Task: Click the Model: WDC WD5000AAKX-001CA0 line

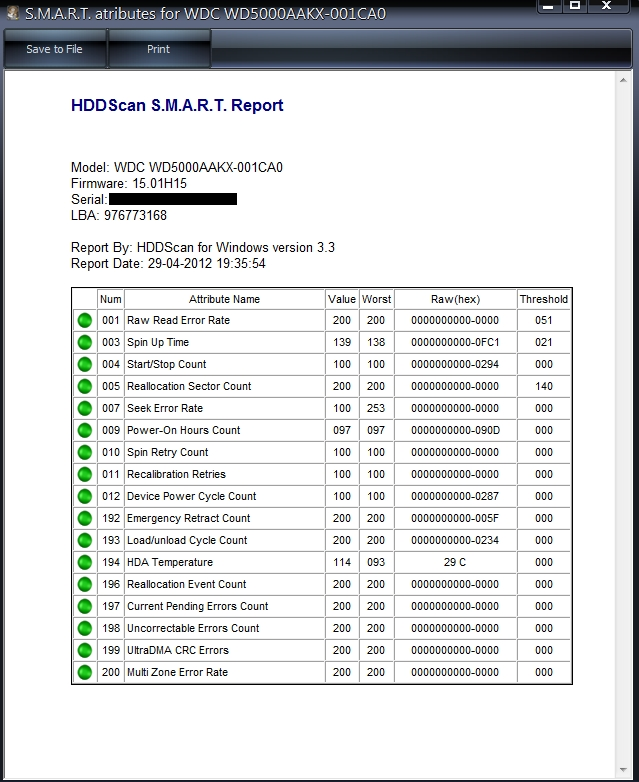Action: [177, 167]
